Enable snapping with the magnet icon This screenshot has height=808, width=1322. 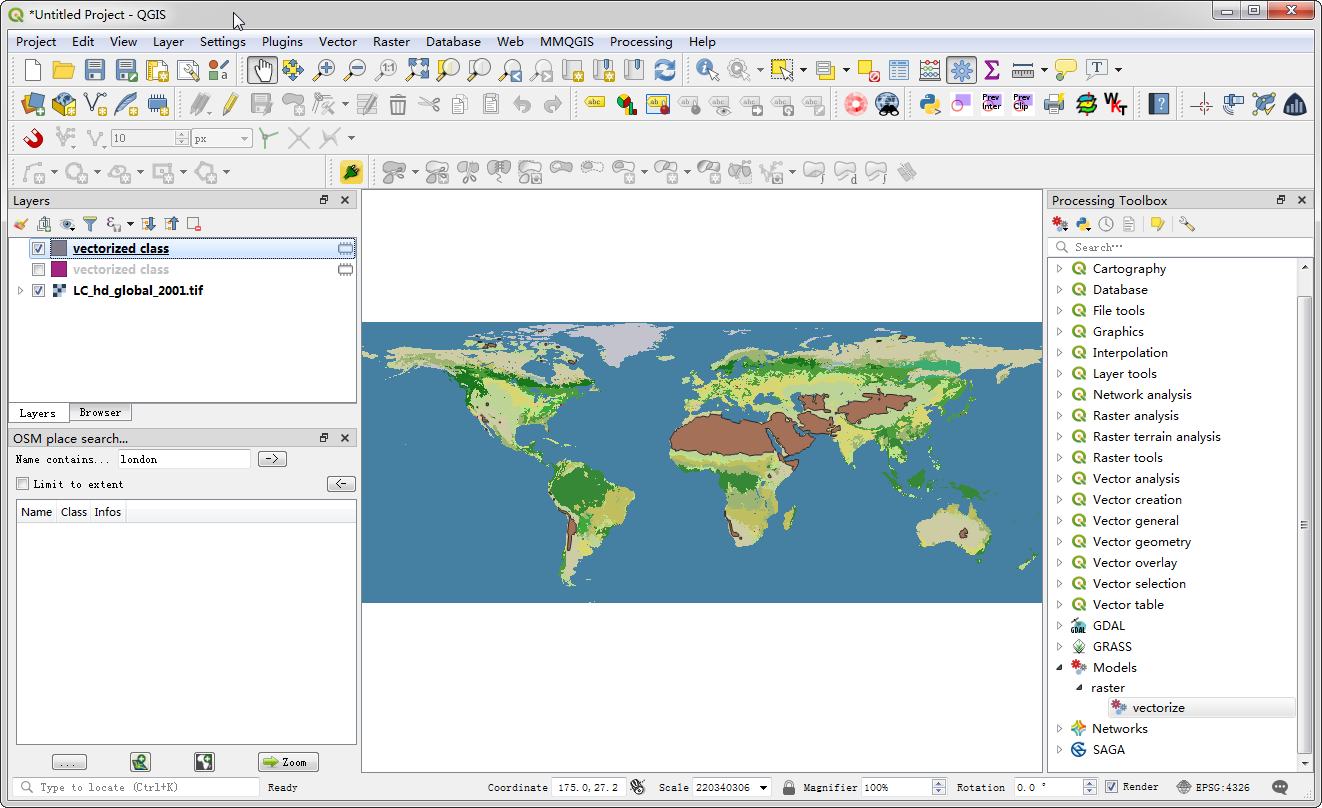[x=33, y=138]
